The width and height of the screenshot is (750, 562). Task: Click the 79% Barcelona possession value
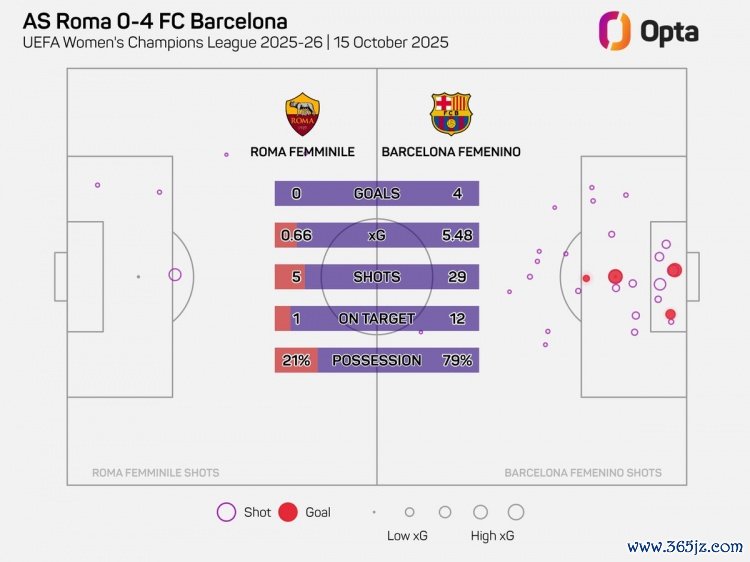[x=457, y=360]
